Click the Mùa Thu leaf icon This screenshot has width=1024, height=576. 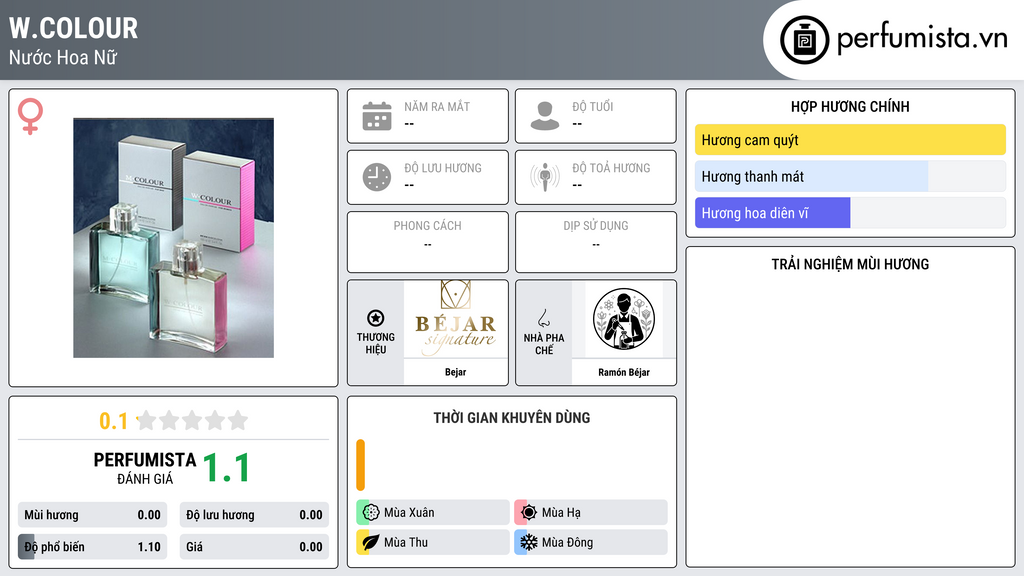(370, 542)
